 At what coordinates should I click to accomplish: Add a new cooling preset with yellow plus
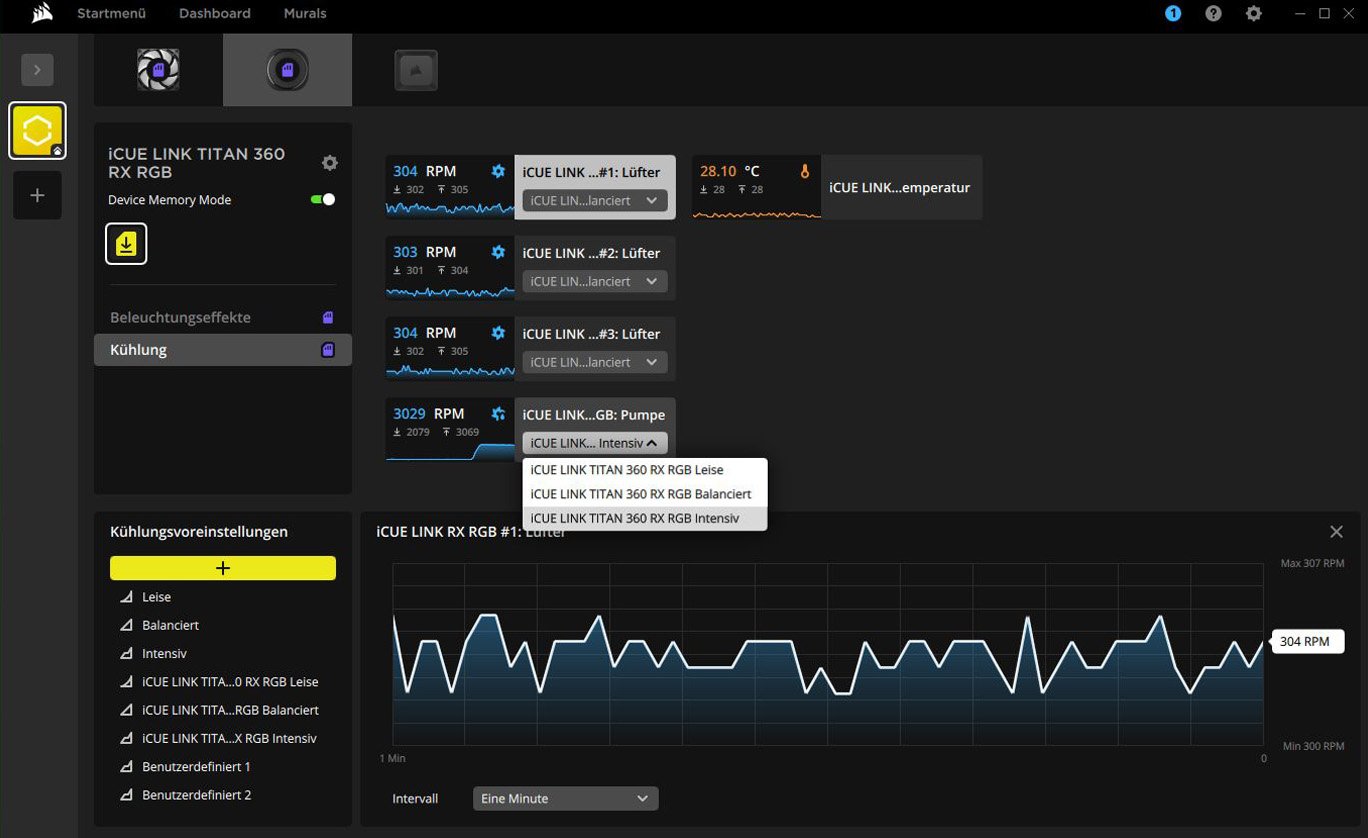point(223,568)
